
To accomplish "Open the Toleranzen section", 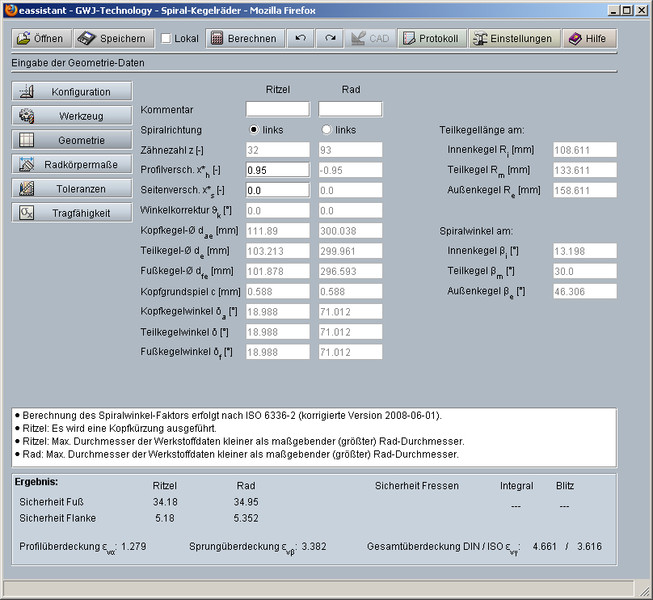I will [73, 188].
